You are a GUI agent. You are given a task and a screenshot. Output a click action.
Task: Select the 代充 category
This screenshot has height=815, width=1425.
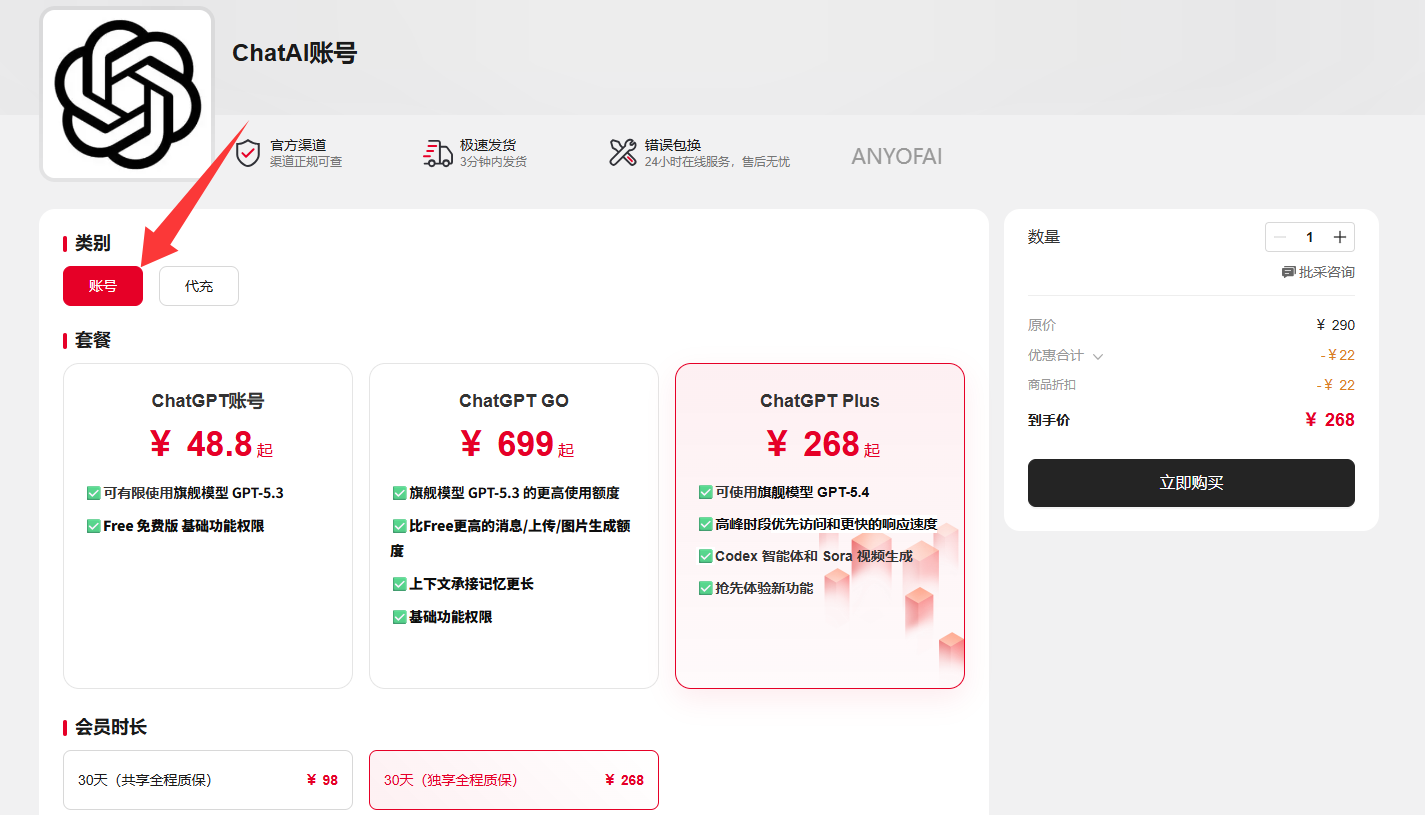coord(199,286)
